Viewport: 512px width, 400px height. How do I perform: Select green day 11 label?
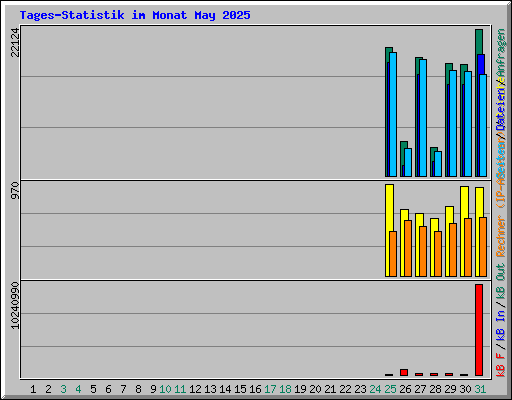click(x=180, y=389)
